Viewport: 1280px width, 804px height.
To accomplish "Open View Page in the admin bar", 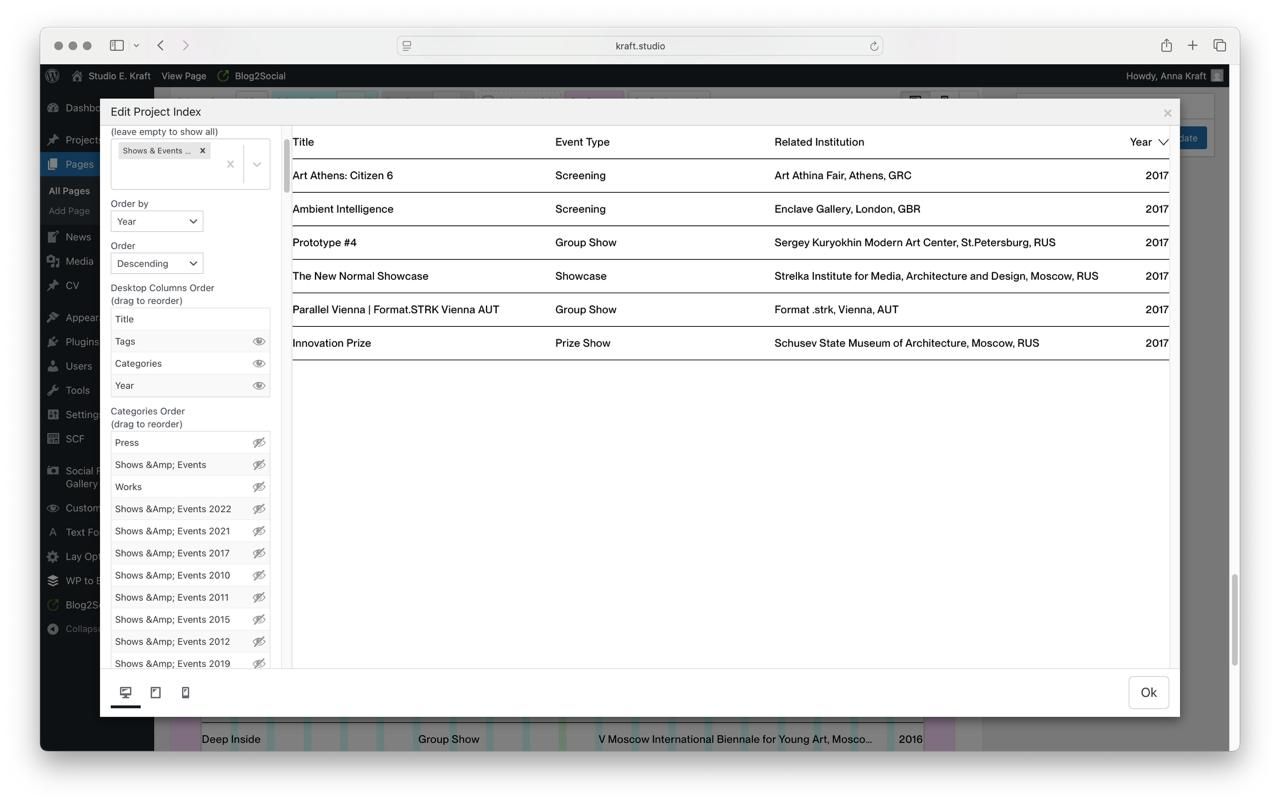I will click(x=183, y=76).
